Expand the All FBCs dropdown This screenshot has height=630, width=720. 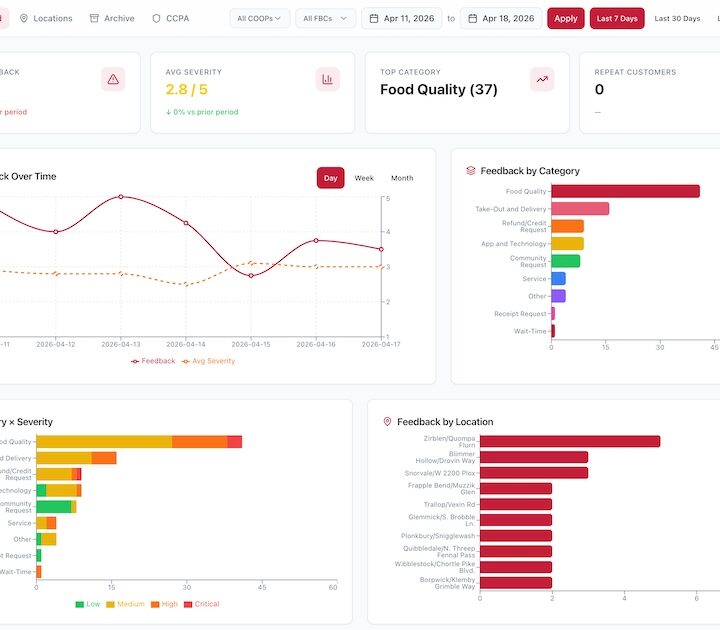pyautogui.click(x=325, y=18)
